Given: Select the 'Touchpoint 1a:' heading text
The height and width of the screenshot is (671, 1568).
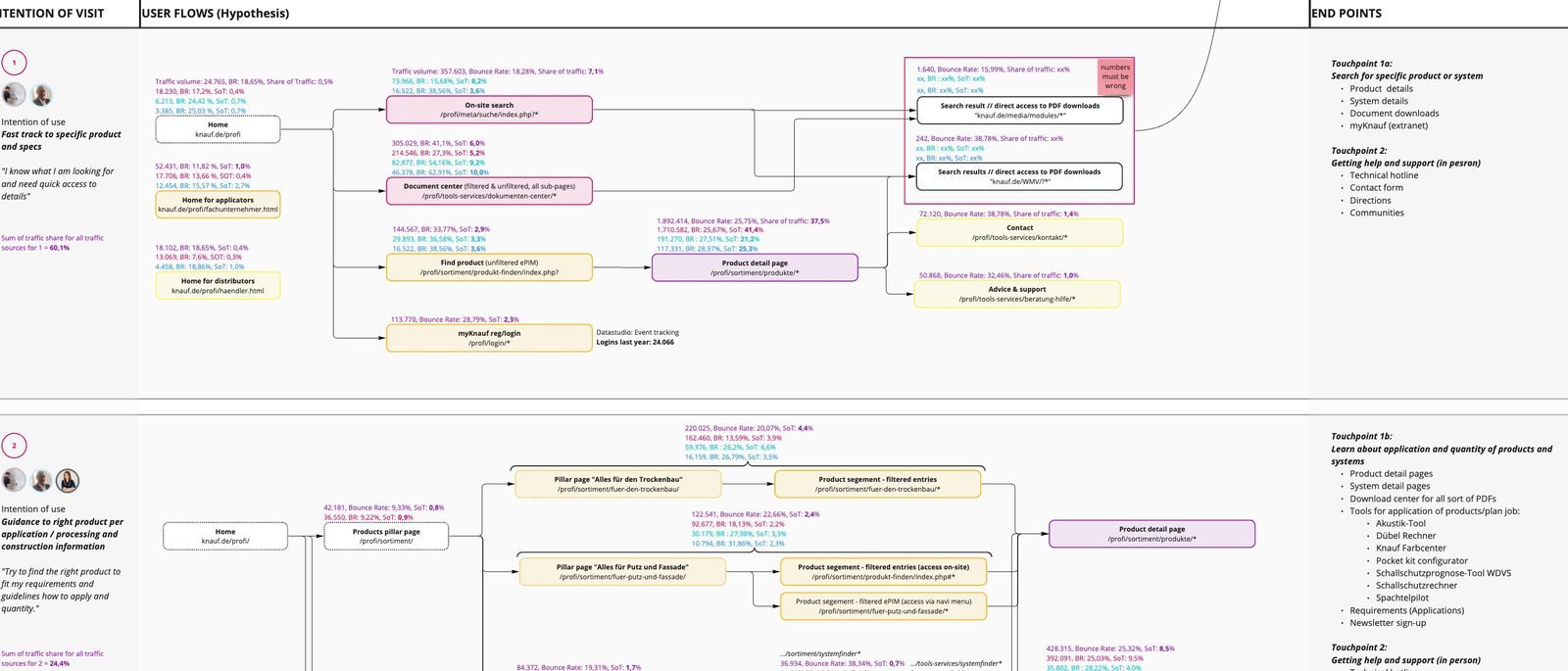Looking at the screenshot, I should (1361, 64).
